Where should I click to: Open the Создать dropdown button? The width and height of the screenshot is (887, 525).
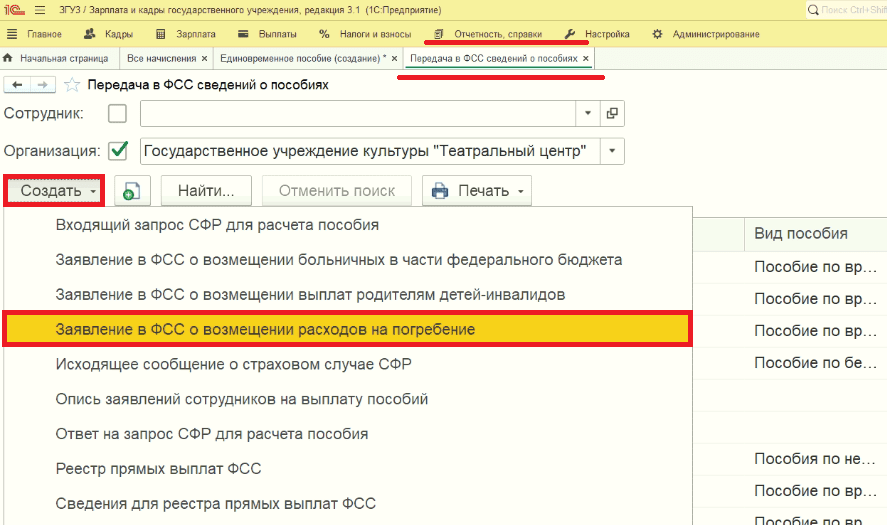pos(54,191)
